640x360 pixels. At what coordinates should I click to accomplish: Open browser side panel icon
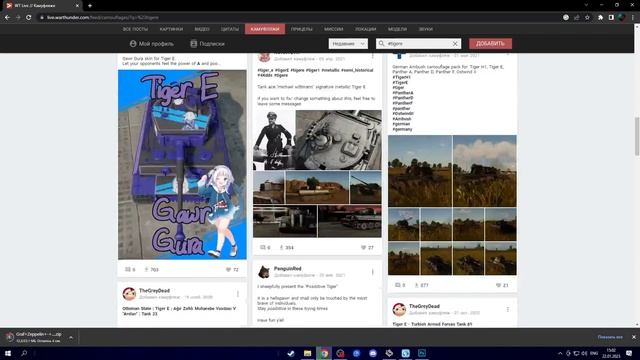[611, 18]
